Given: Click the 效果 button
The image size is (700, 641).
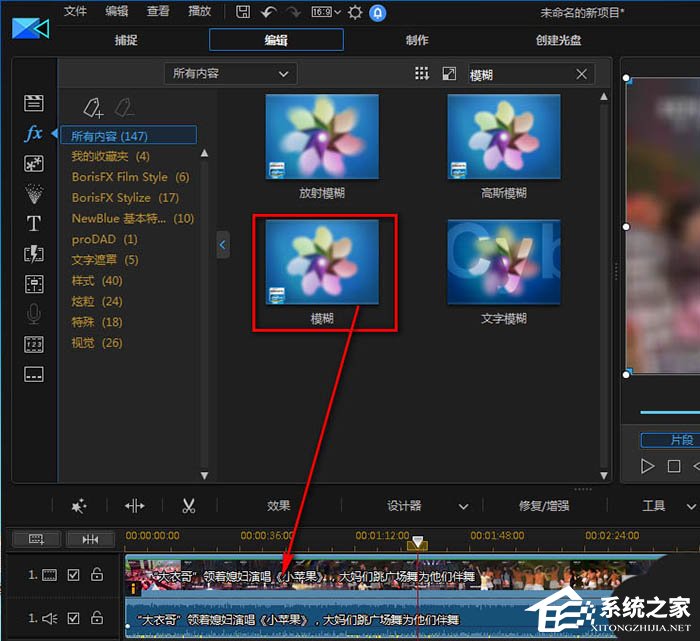Looking at the screenshot, I should (279, 506).
